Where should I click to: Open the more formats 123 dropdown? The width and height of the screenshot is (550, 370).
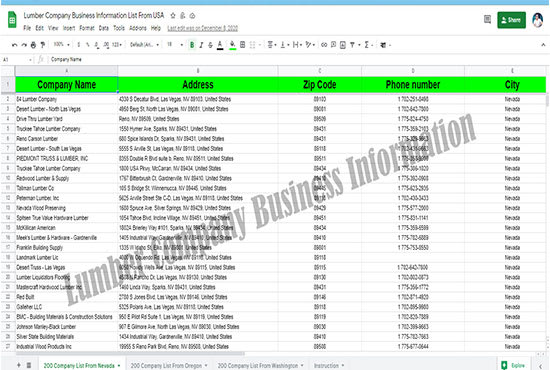tap(117, 45)
